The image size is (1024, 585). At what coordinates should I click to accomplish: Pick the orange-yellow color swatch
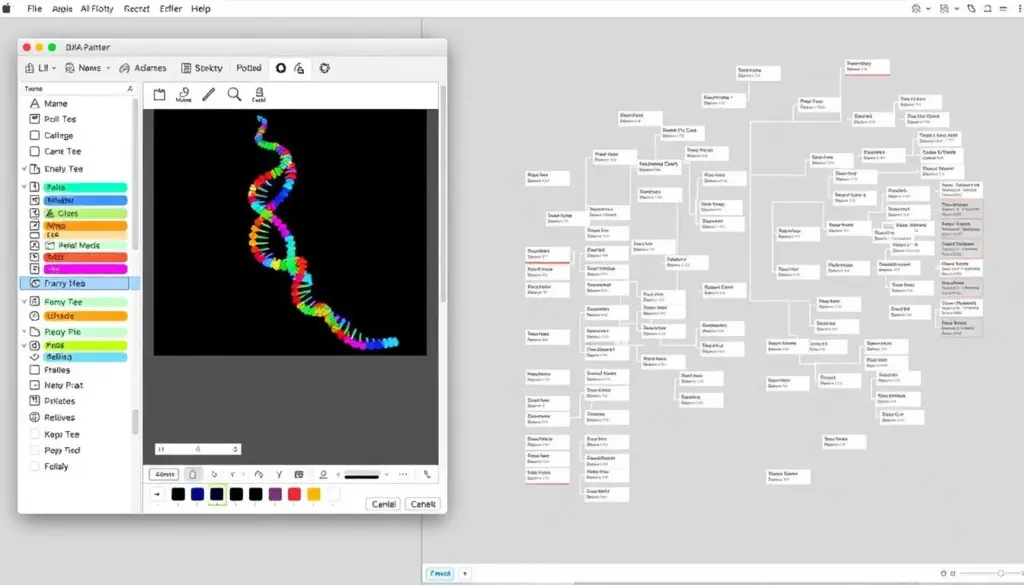pos(313,494)
